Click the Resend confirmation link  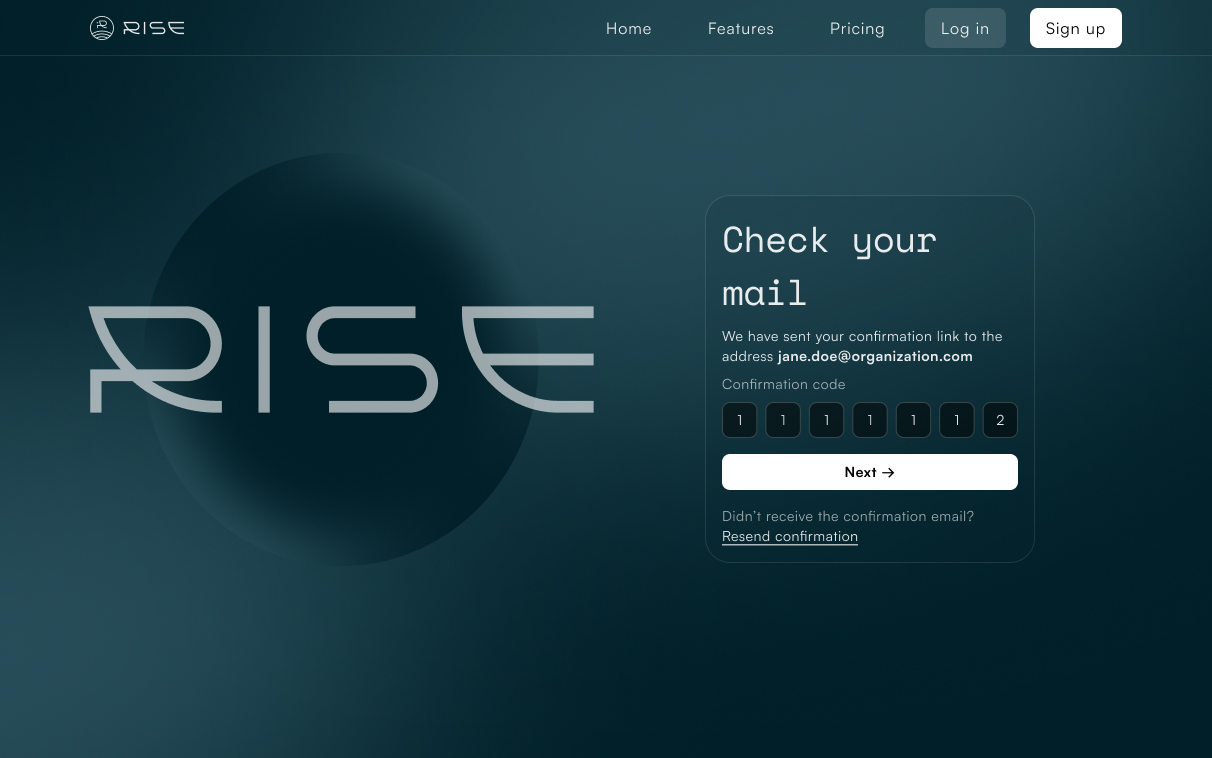789,536
